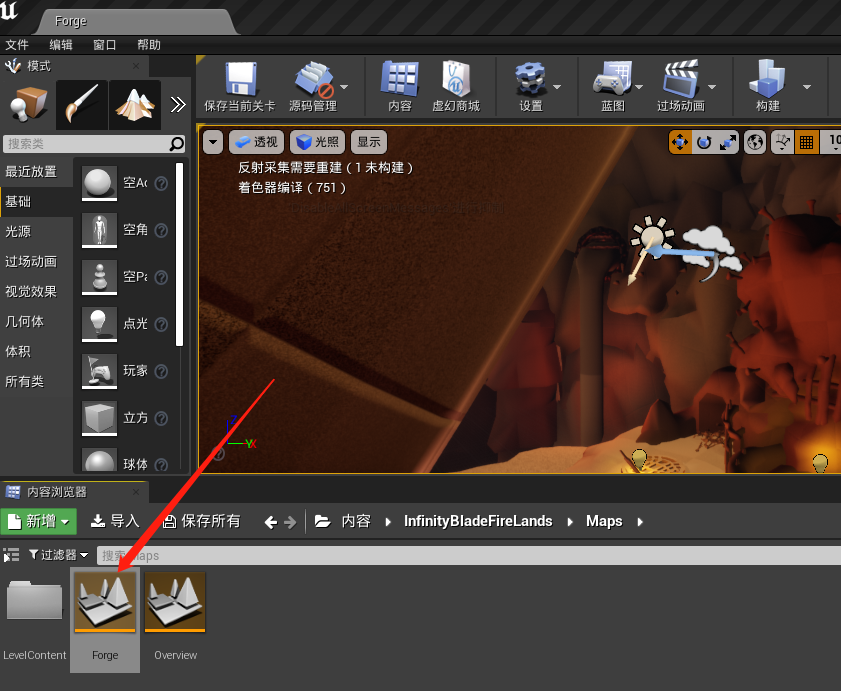Open help for Empty Actor item

coord(161,183)
